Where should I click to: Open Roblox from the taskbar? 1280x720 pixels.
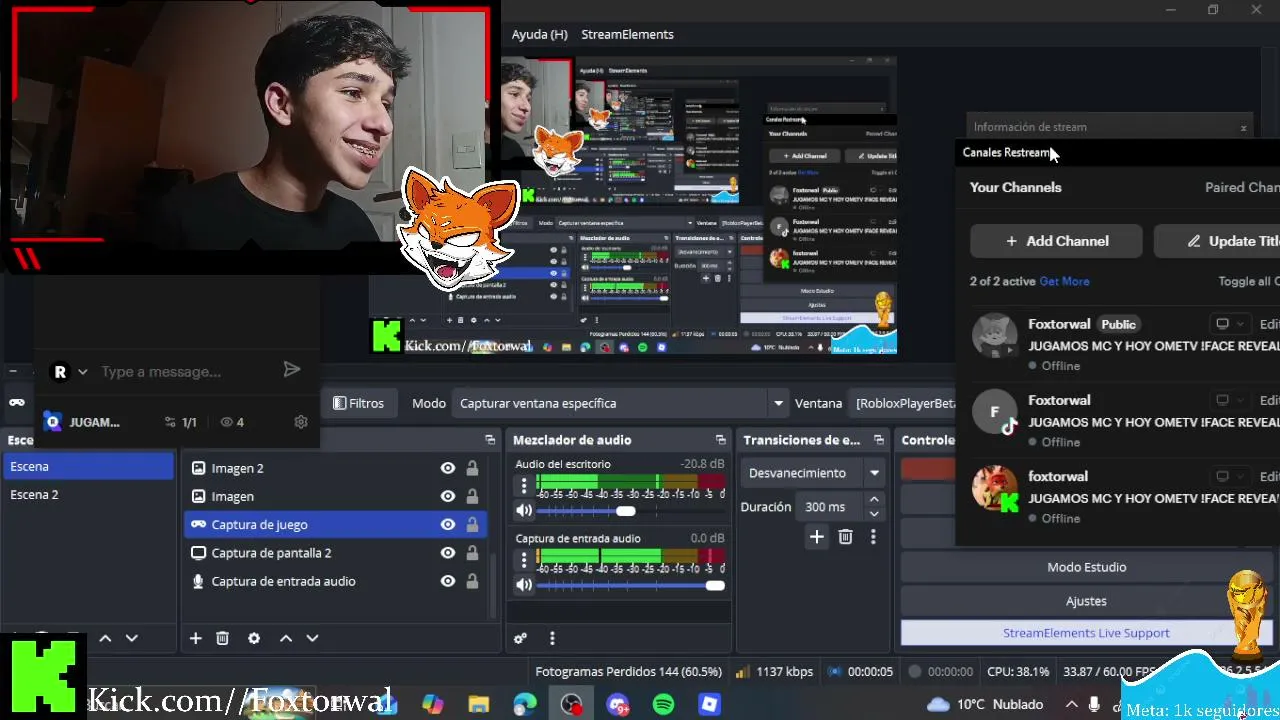pos(709,704)
